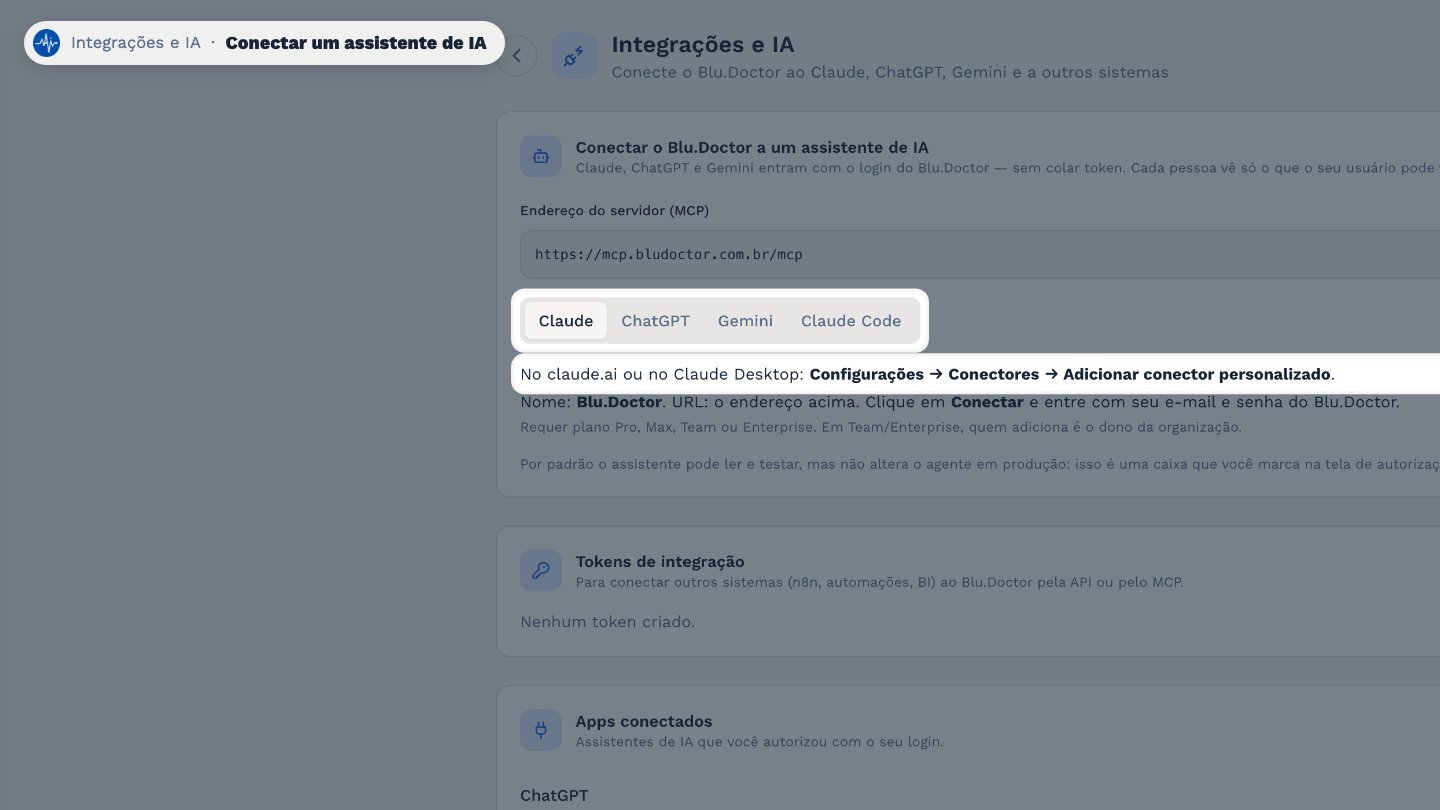Click the 'Apps conectados' heading
This screenshot has width=1440, height=810.
[x=644, y=722]
